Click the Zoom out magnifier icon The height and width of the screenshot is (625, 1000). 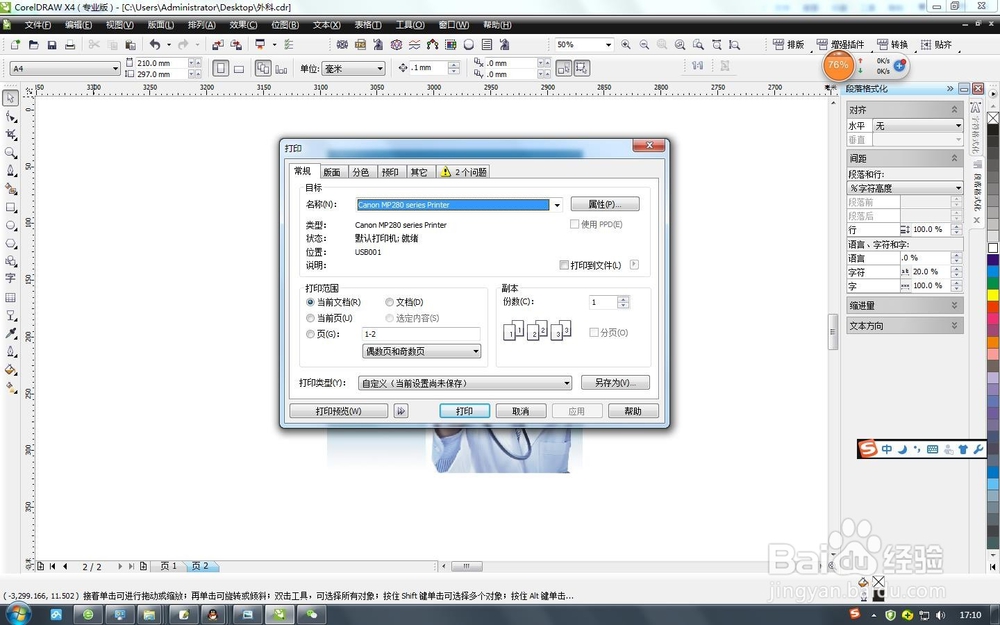644,45
